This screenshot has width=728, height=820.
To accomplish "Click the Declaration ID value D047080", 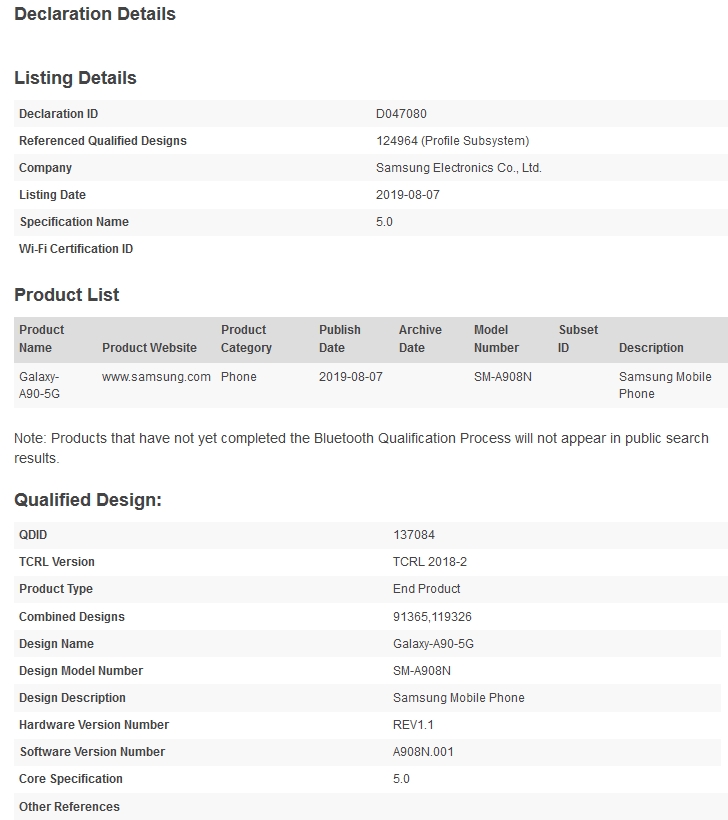I will tap(401, 114).
